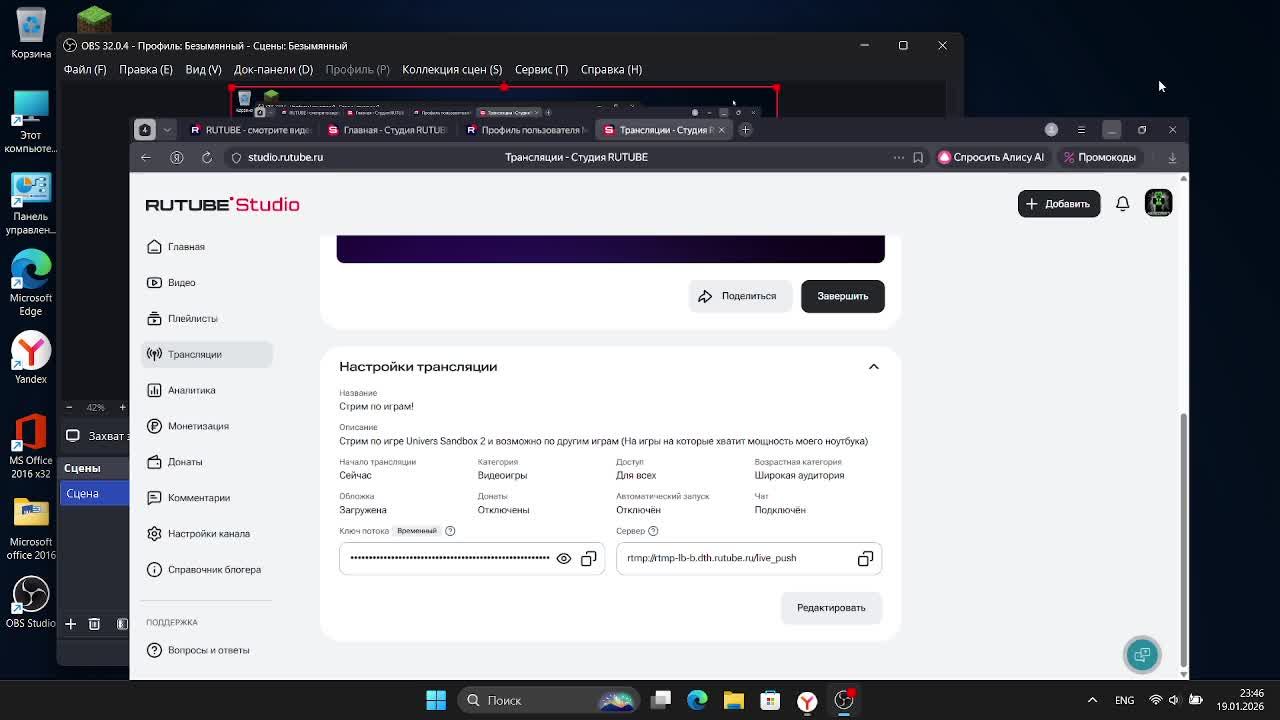The width and height of the screenshot is (1280, 720).
Task: Open OBS Вид menu
Action: click(203, 70)
